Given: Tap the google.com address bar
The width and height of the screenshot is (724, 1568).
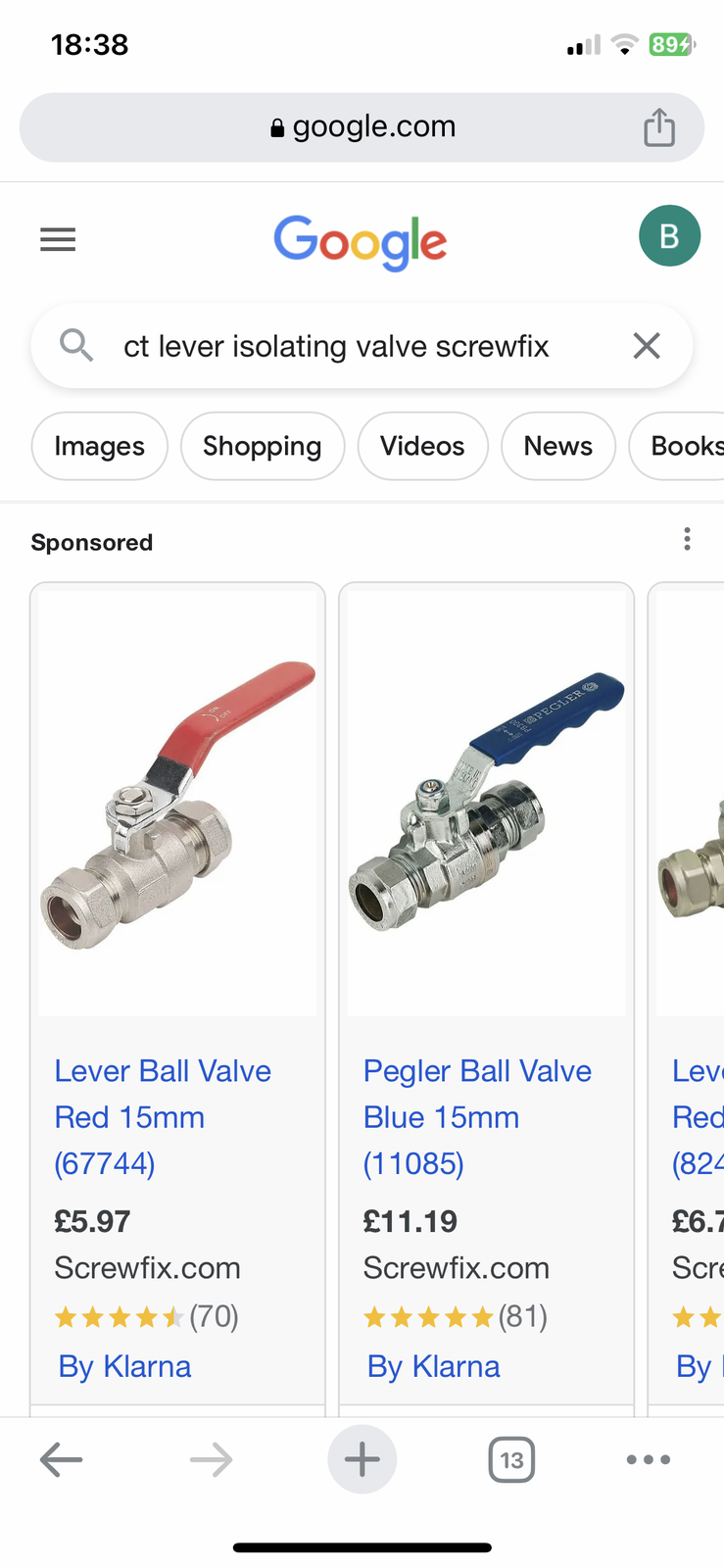Looking at the screenshot, I should (362, 127).
